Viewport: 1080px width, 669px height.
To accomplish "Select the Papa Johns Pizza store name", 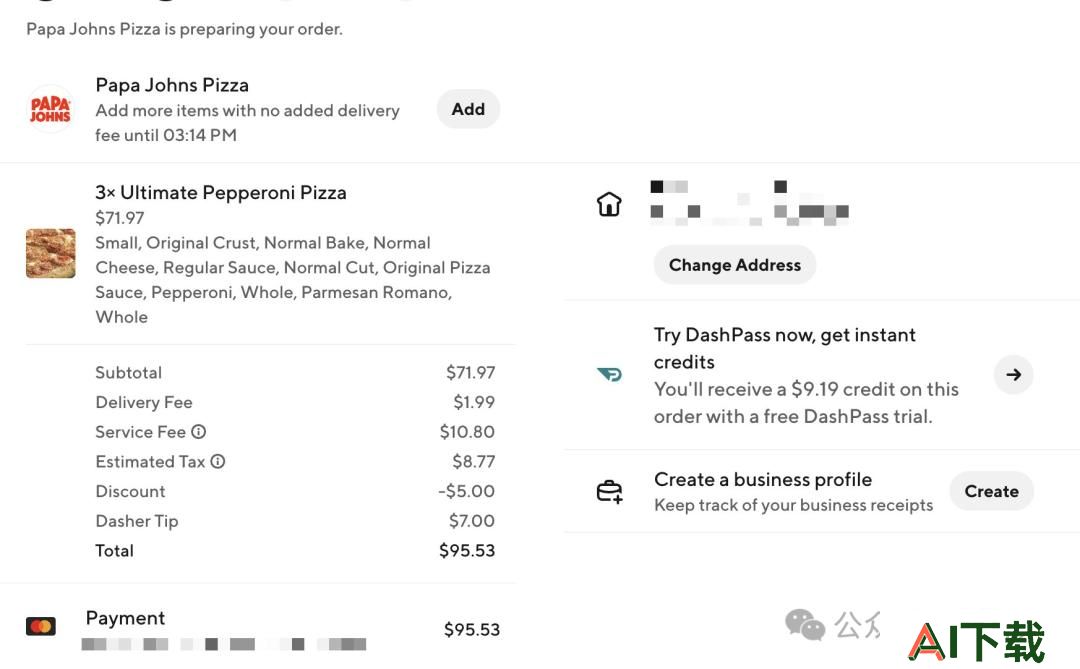I will point(172,85).
